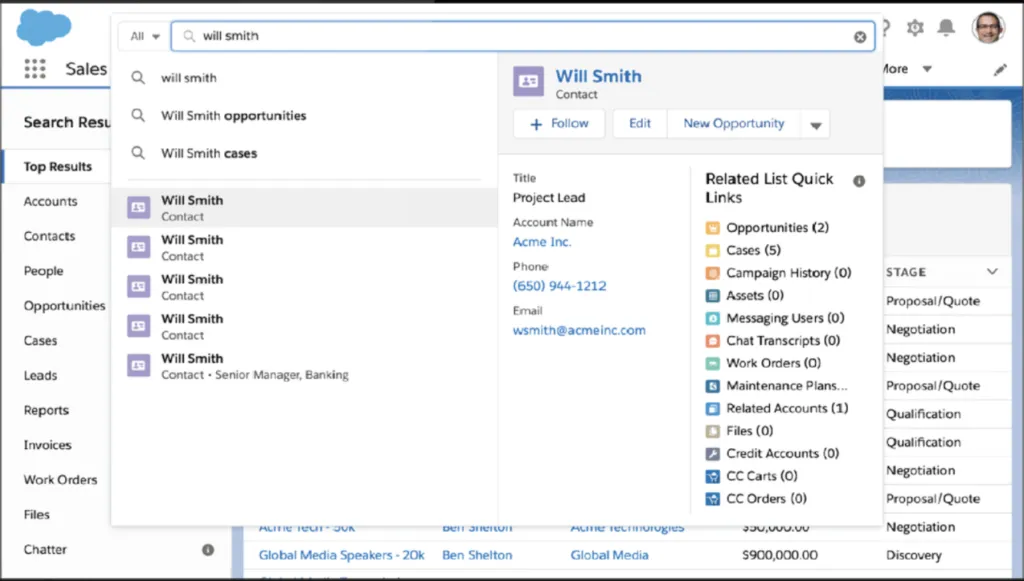The width and height of the screenshot is (1024, 581).
Task: Click the Edit button
Action: pyautogui.click(x=639, y=124)
